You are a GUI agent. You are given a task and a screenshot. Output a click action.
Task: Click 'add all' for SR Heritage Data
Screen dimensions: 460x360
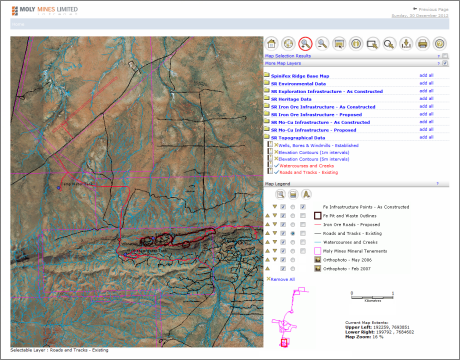[426, 98]
